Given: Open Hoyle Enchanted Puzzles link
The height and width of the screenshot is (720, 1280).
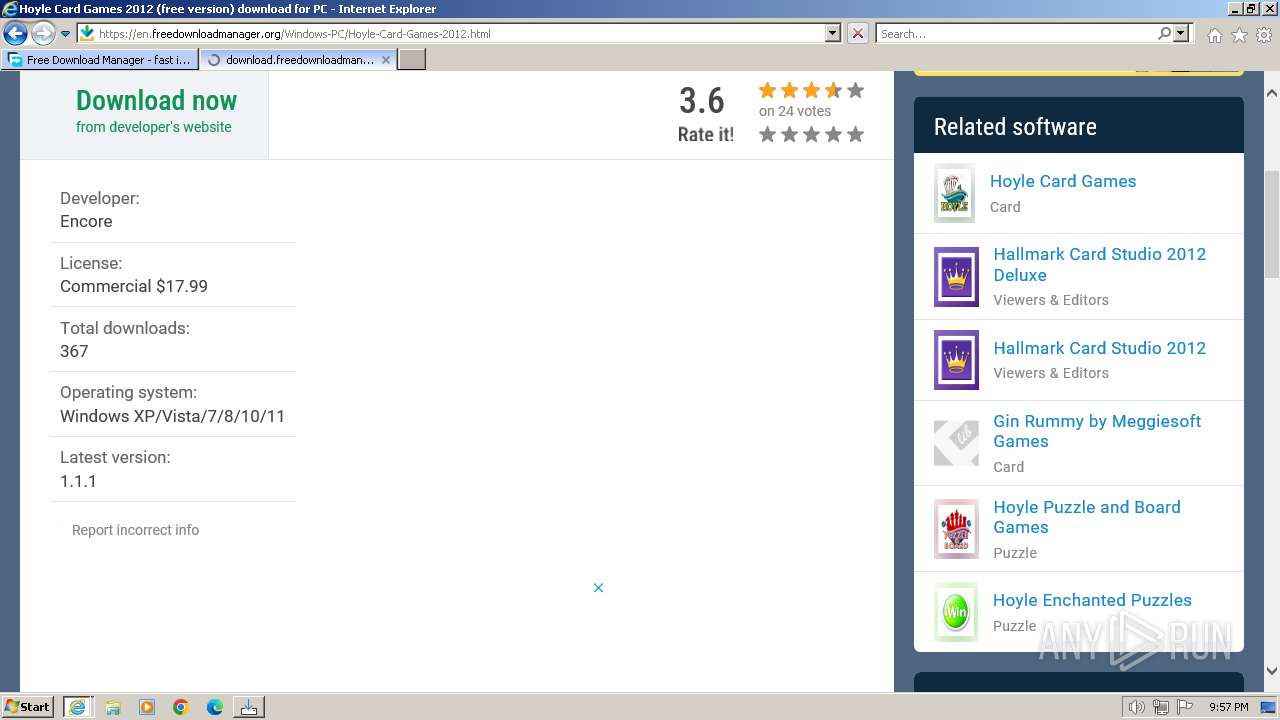Looking at the screenshot, I should tap(1092, 600).
